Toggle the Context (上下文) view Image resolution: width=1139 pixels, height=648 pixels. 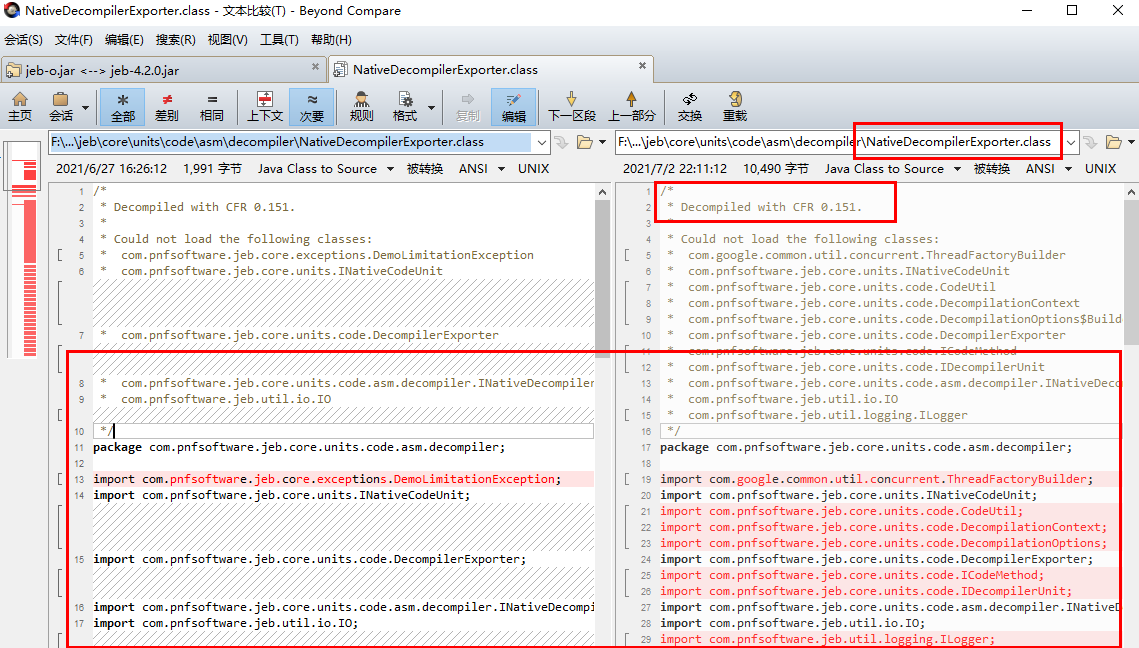[265, 106]
